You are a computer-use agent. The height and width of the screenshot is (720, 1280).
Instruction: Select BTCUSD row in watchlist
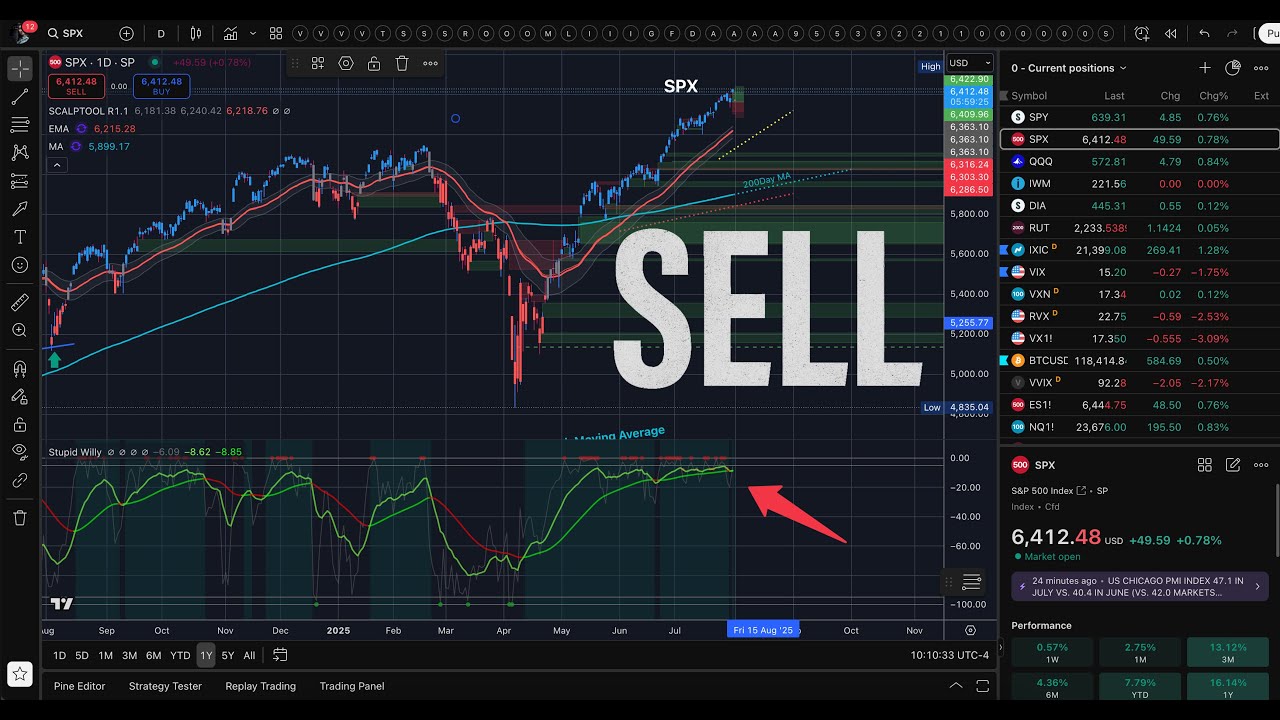1139,360
